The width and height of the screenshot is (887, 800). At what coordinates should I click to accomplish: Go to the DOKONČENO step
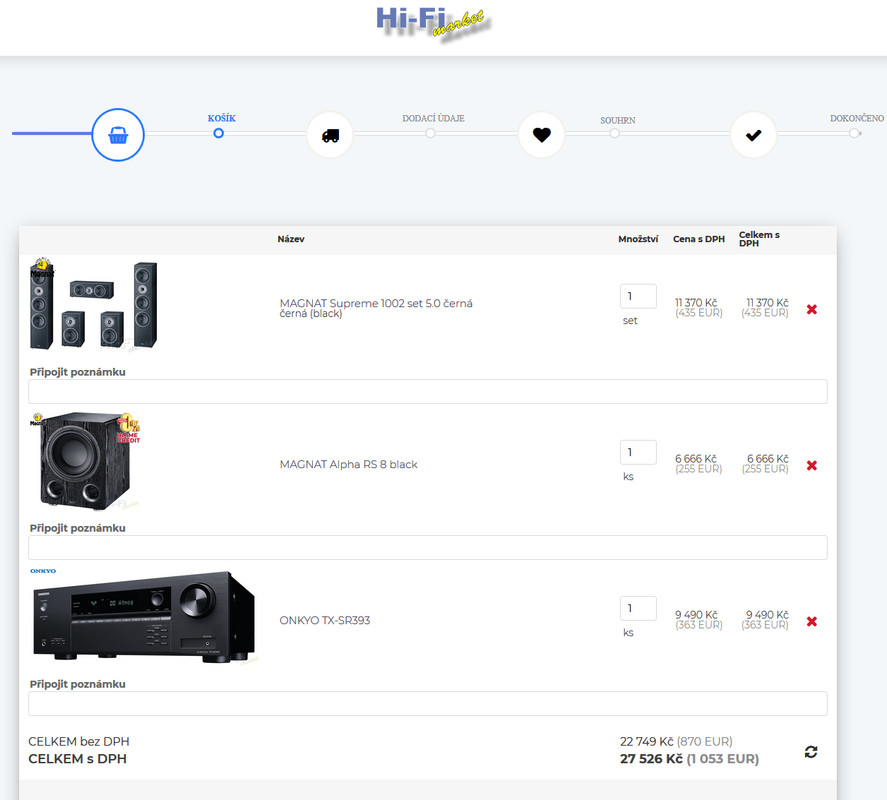coord(856,118)
